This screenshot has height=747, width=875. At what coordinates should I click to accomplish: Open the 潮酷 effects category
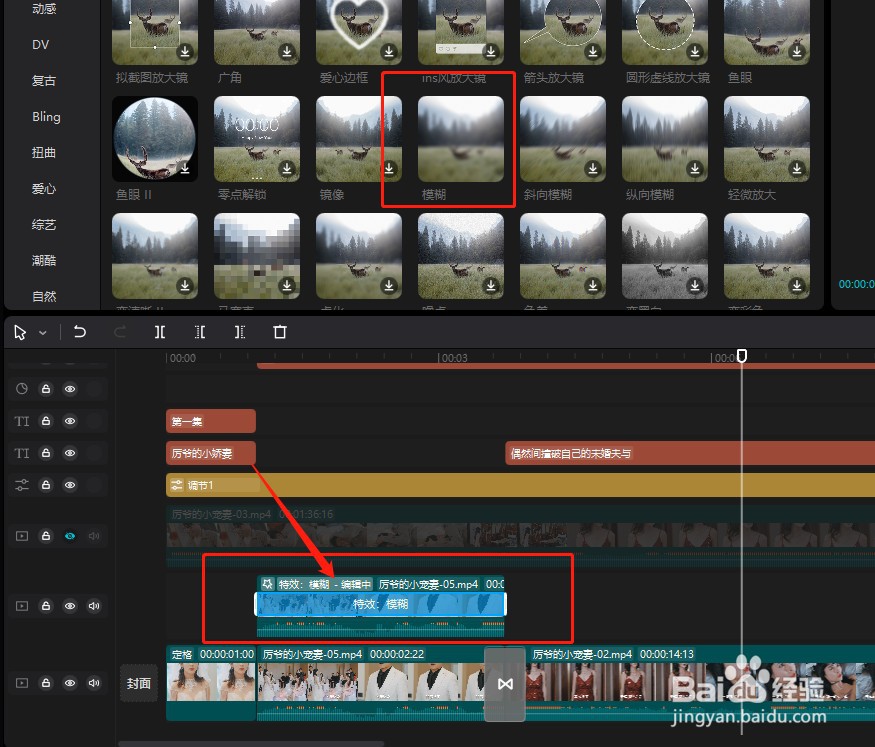pos(44,261)
